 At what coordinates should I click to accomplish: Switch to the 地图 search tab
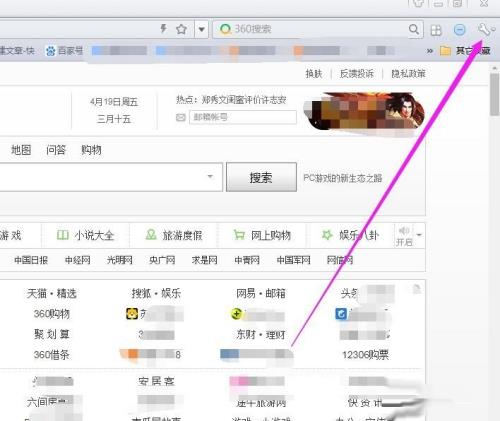coord(21,150)
